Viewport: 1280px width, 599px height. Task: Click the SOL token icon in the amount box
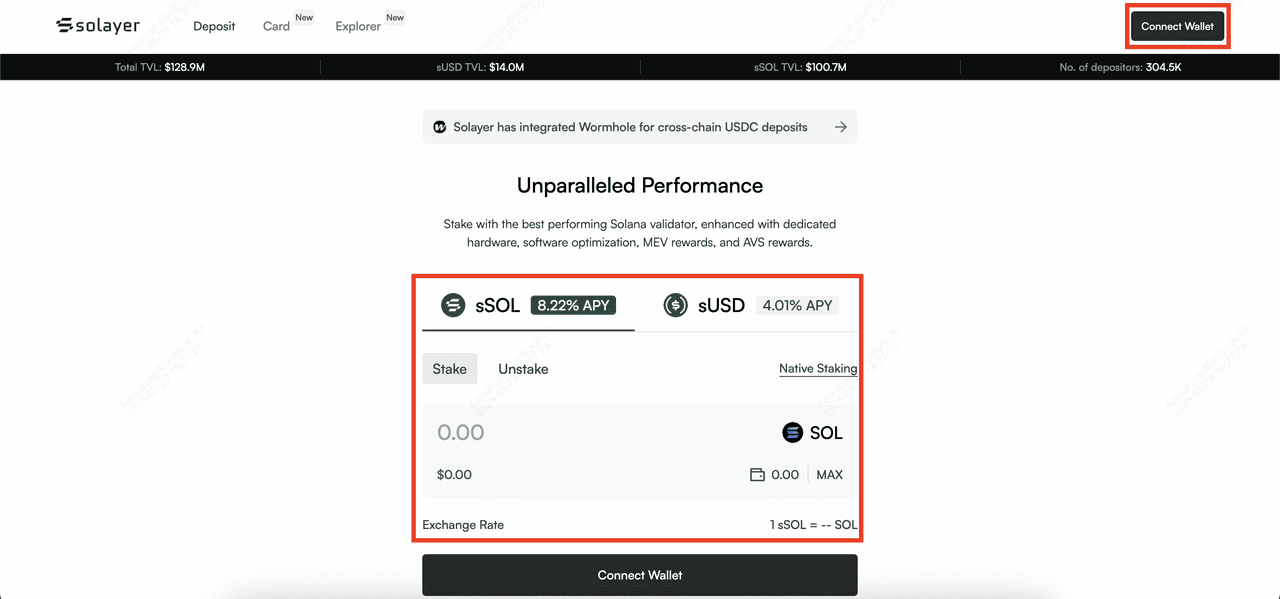click(792, 433)
